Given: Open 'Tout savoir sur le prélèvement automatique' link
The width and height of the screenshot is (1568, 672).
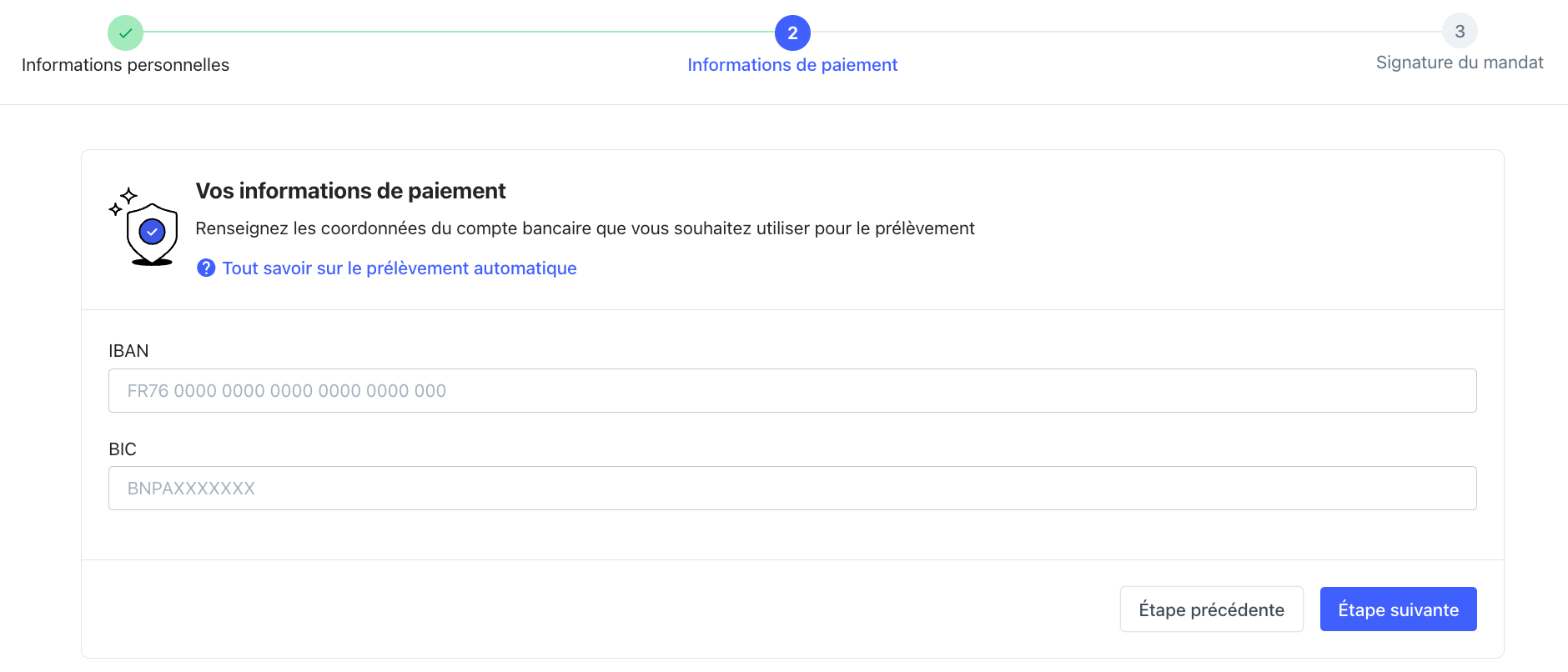Looking at the screenshot, I should (400, 268).
